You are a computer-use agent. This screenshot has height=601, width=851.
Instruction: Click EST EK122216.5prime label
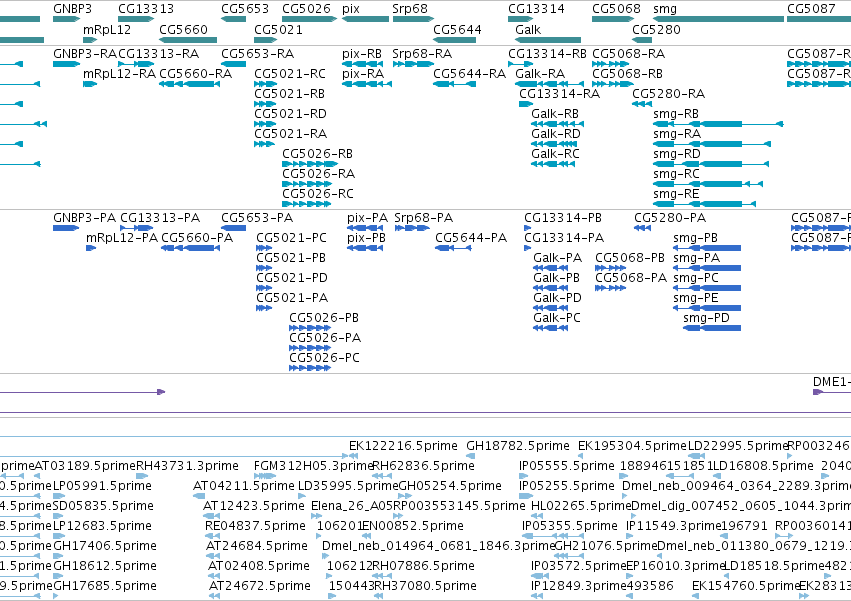coord(403,446)
